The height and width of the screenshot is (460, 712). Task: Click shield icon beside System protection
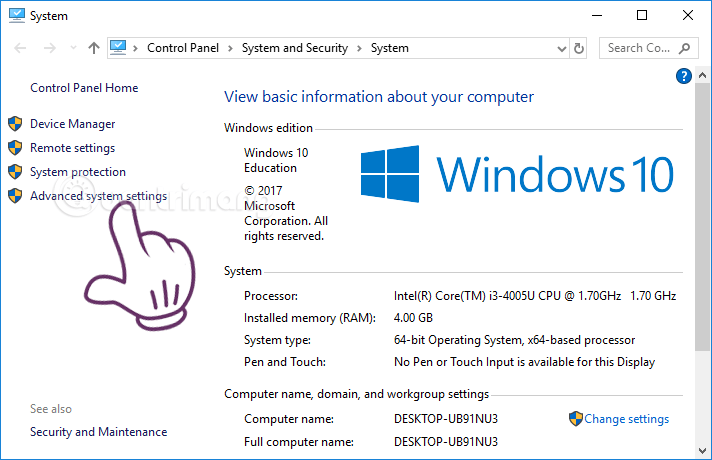pyautogui.click(x=15, y=172)
